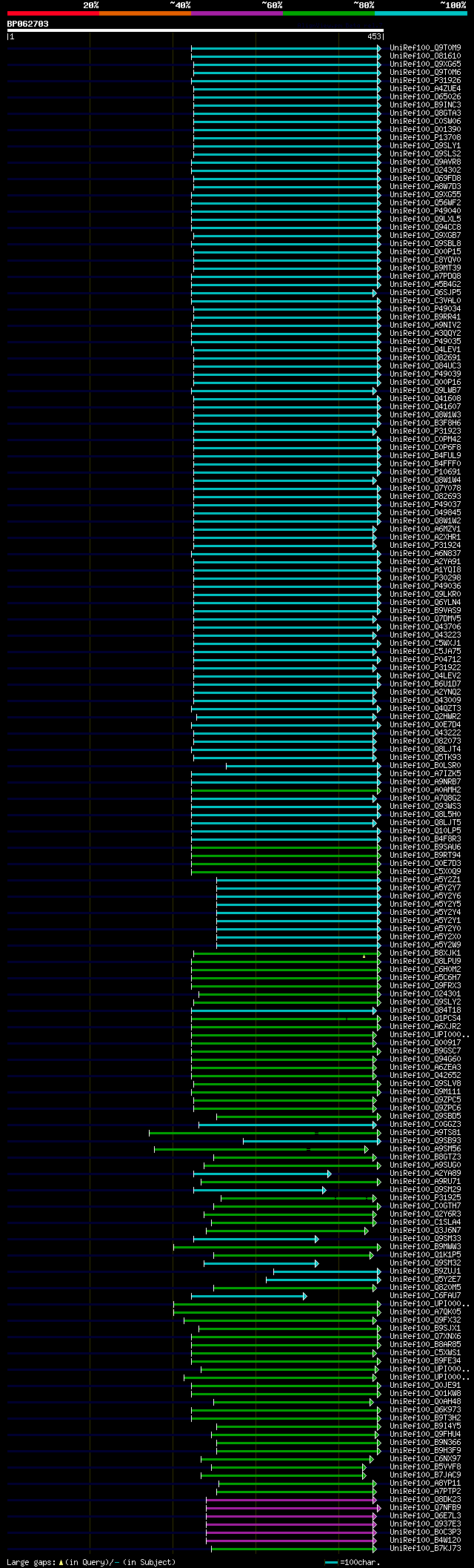This screenshot has height=1568, width=474.
Task: Select label UniRef100_A2YA89
Action: click(425, 1173)
